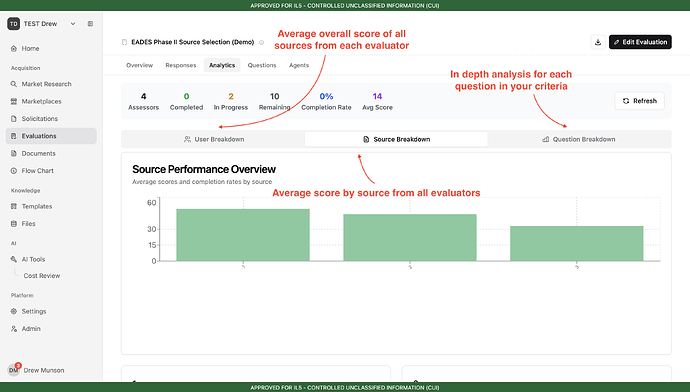690x392 pixels.
Task: Click the document icon beside the evaluation title
Action: [125, 42]
